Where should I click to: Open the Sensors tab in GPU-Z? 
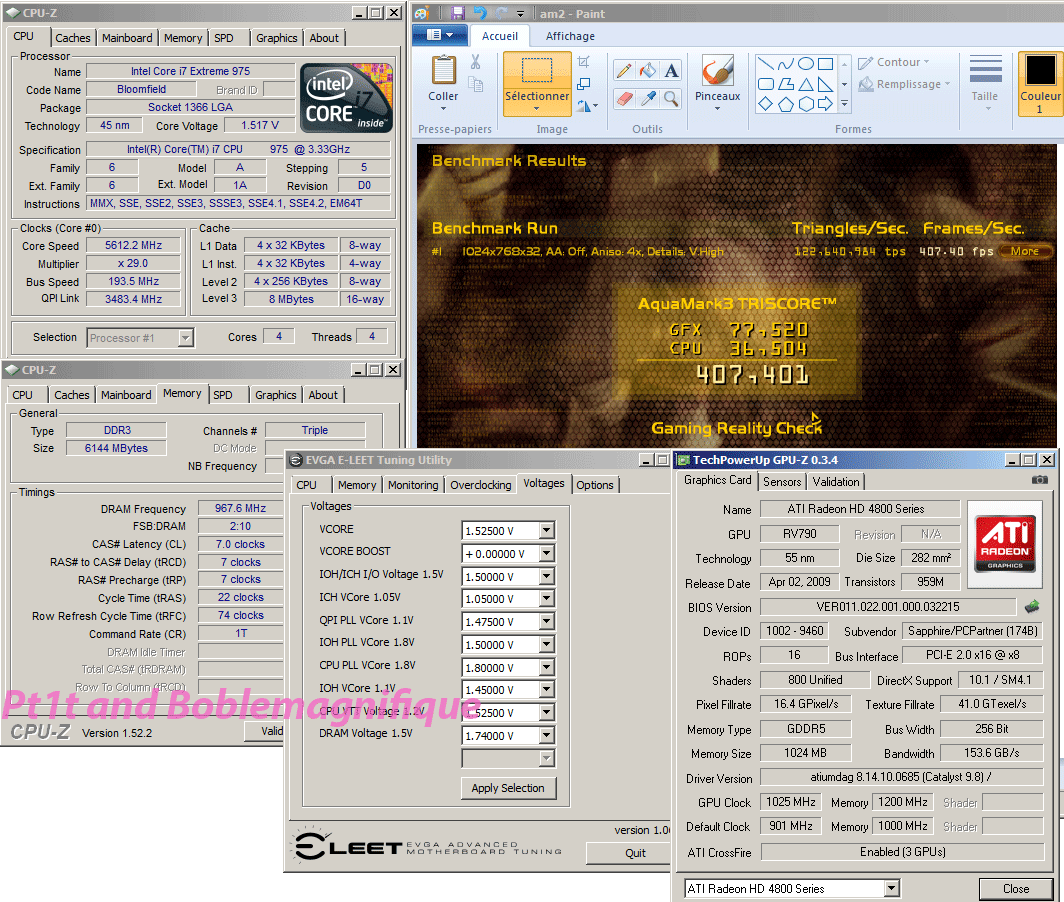point(782,481)
